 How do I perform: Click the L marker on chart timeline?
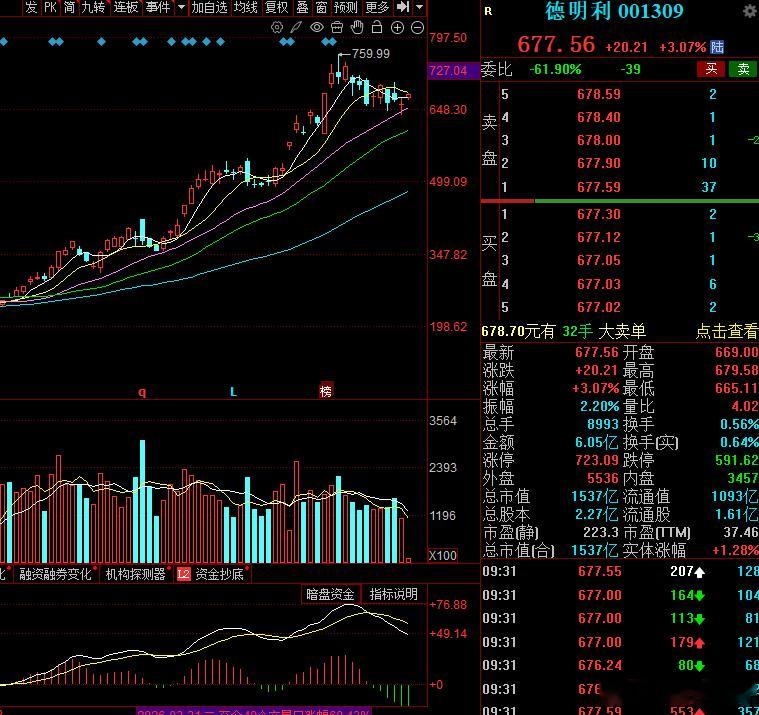coord(233,391)
